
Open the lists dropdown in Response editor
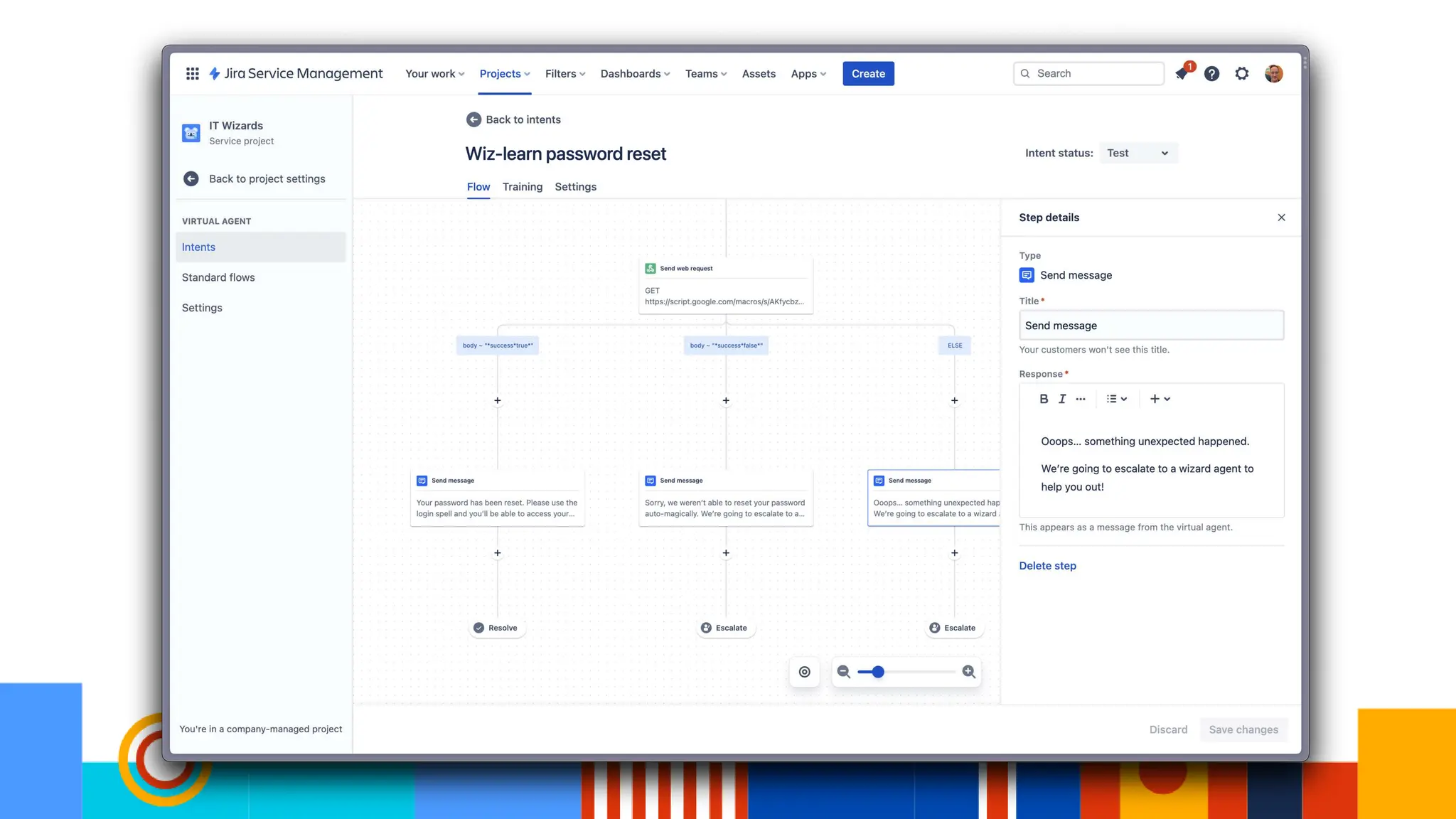tap(1117, 399)
